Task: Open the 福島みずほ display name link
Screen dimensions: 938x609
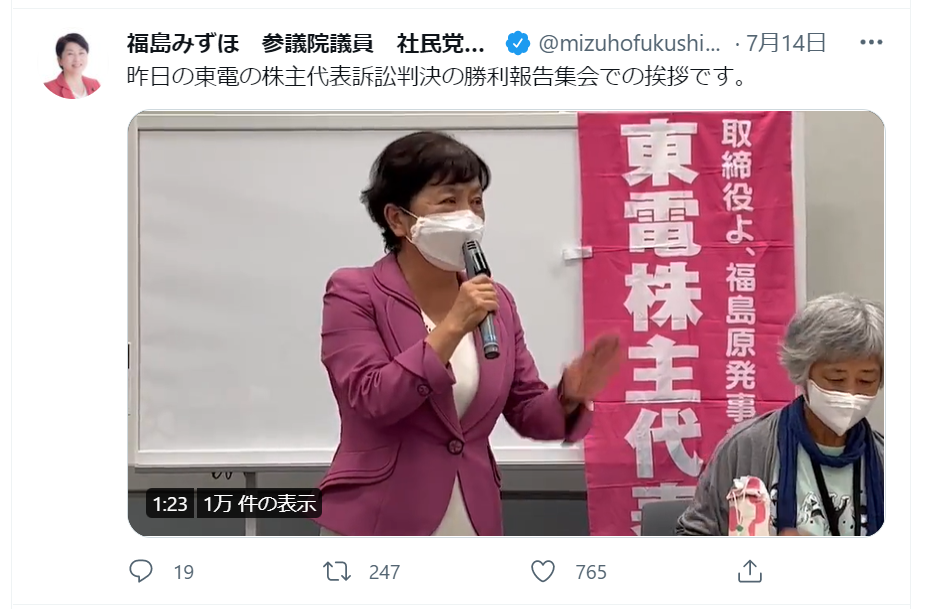Action: pos(305,43)
